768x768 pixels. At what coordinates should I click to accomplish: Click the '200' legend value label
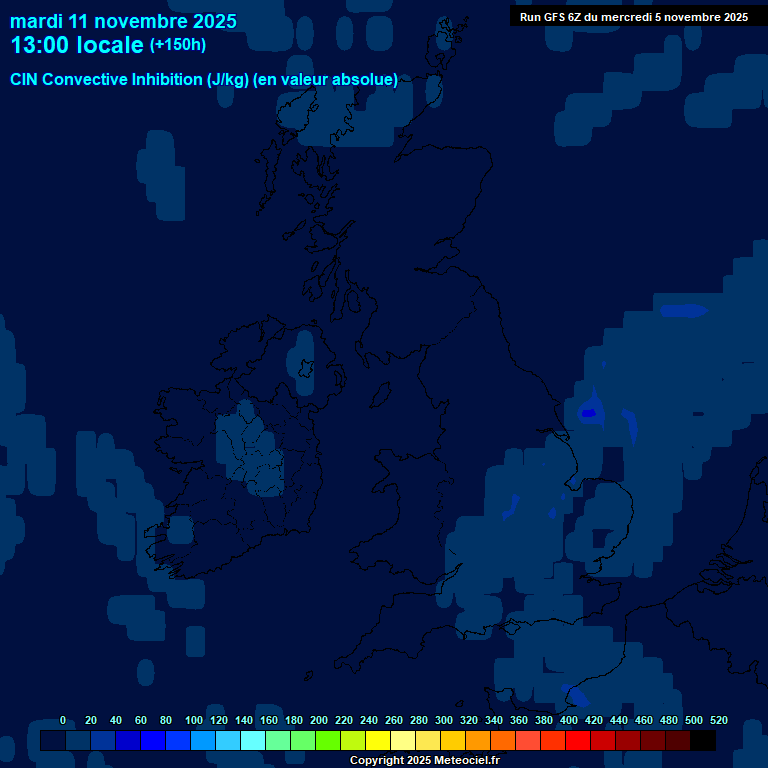pos(318,720)
